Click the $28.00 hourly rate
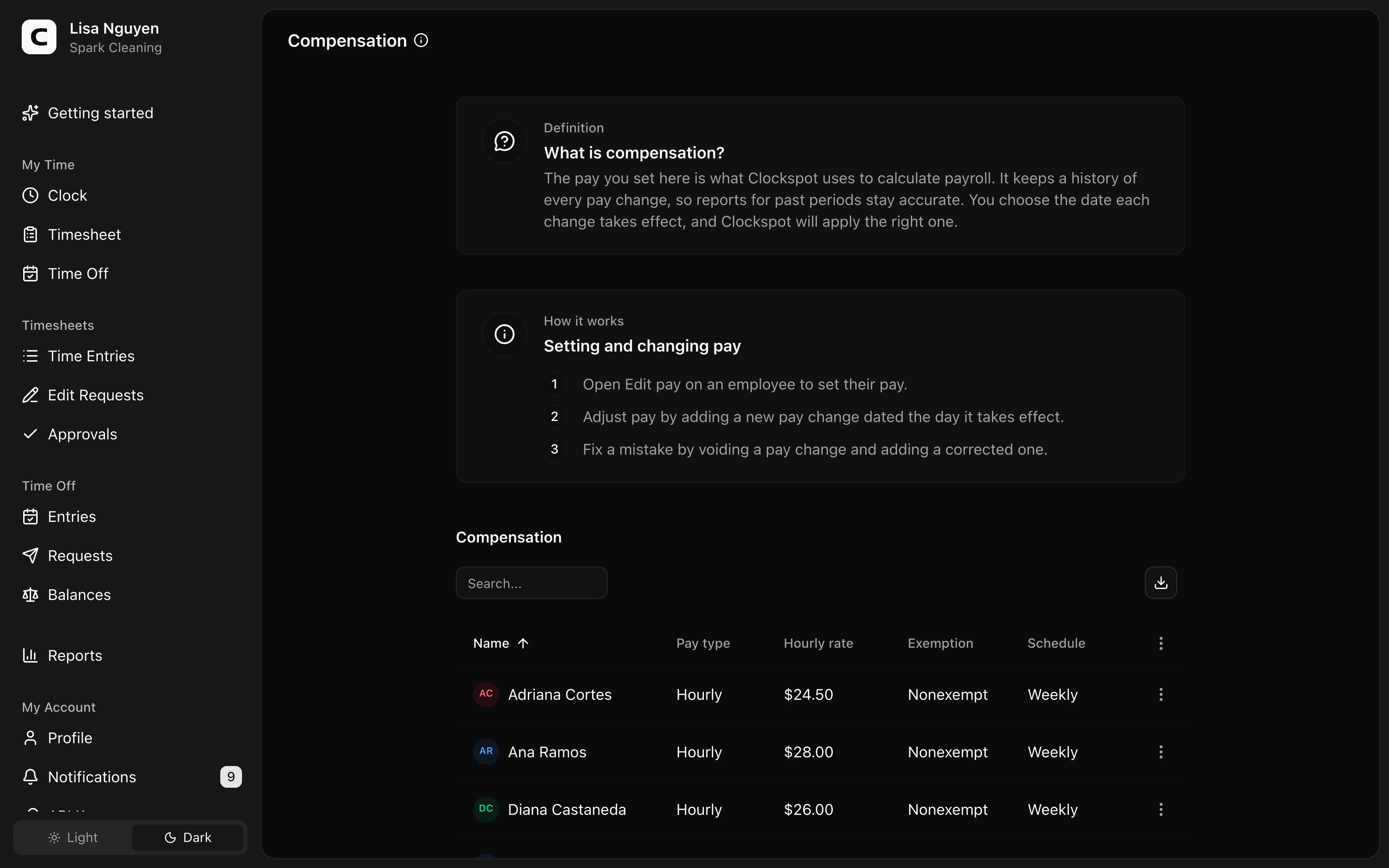The height and width of the screenshot is (868, 1389). 809,752
